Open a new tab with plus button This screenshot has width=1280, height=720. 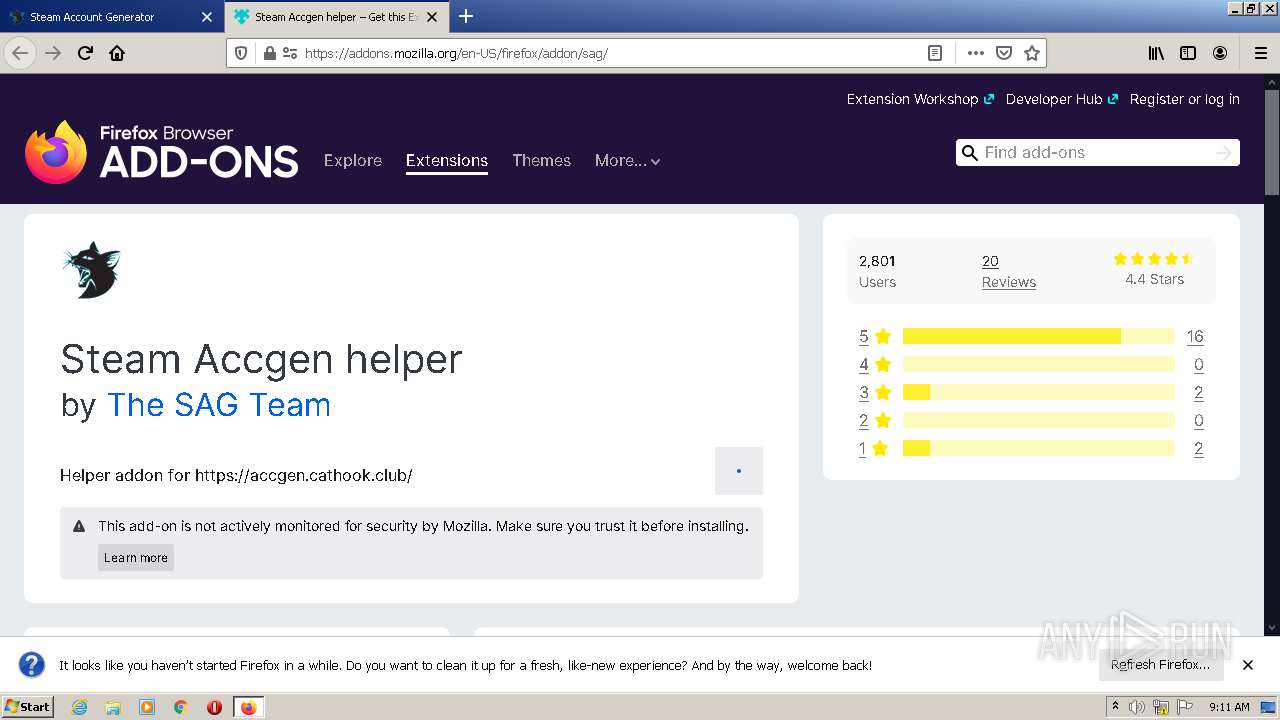pyautogui.click(x=466, y=16)
